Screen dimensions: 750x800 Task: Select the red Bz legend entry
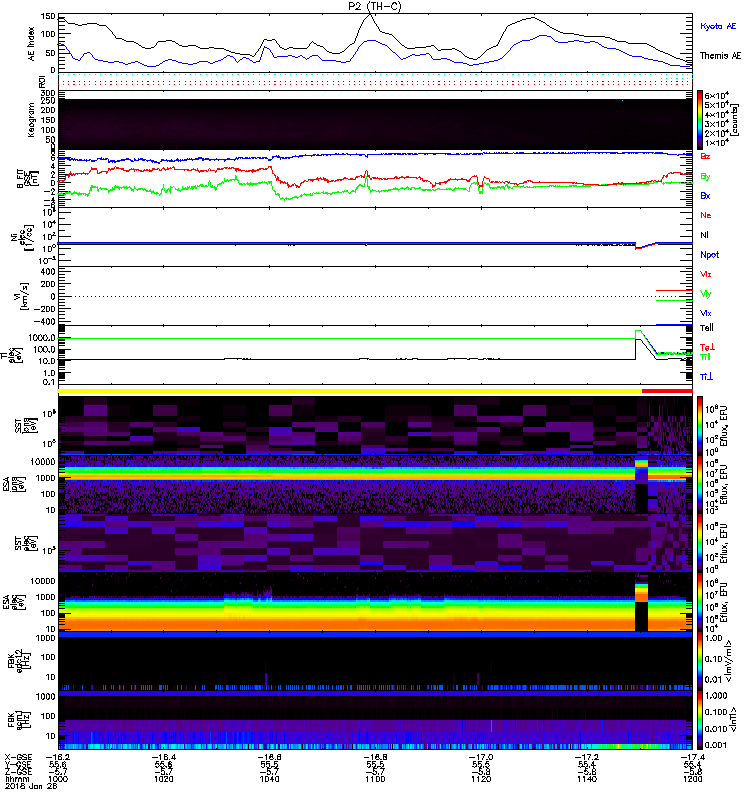pos(705,156)
